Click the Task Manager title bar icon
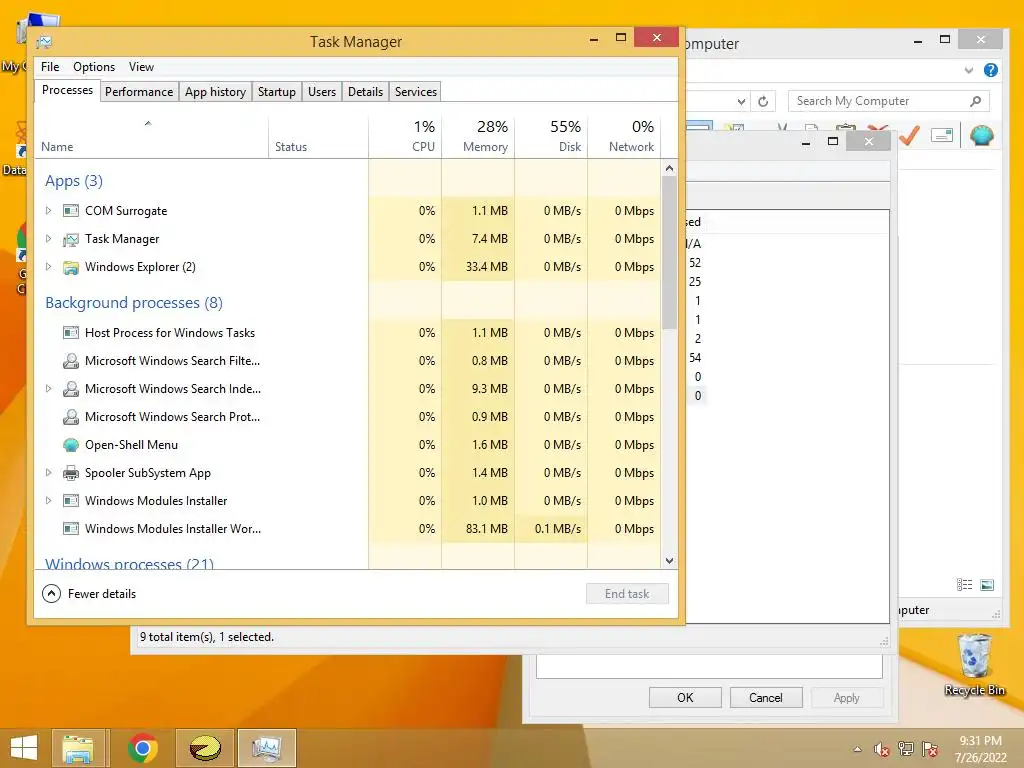Image resolution: width=1024 pixels, height=768 pixels. click(x=44, y=42)
